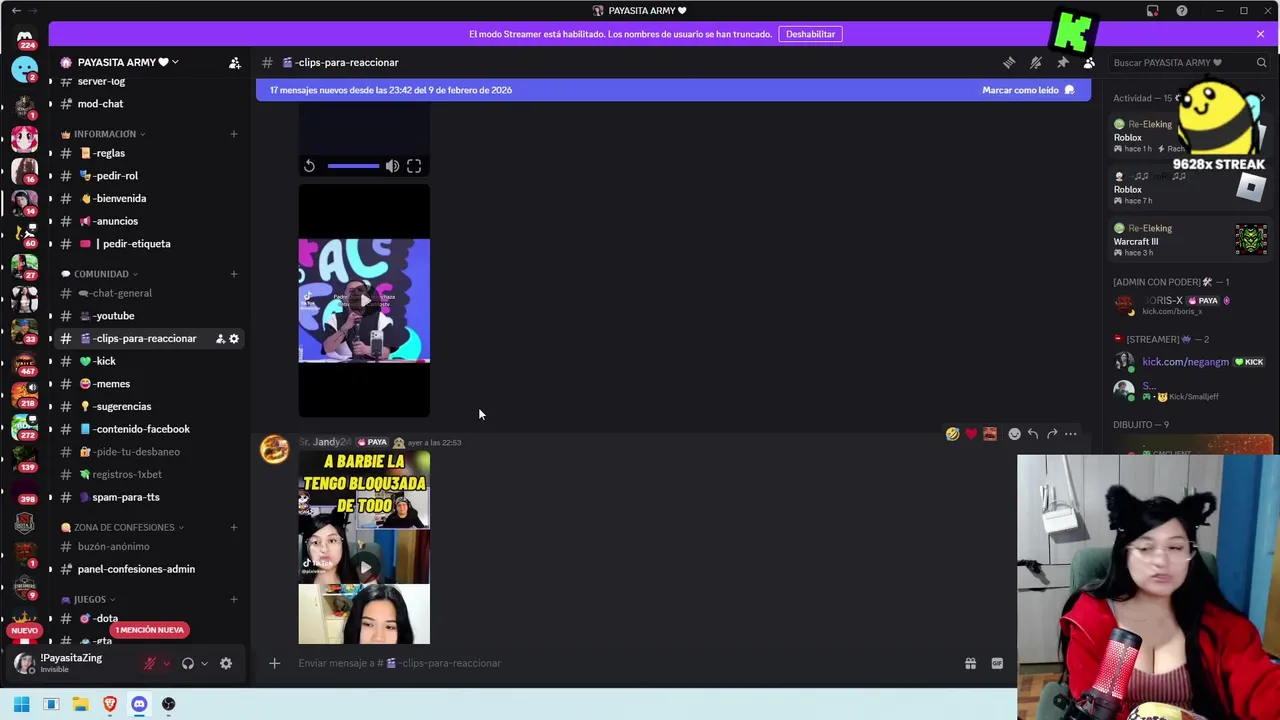Toggle deafen headphones icon
Image resolution: width=1280 pixels, height=720 pixels.
click(x=187, y=663)
